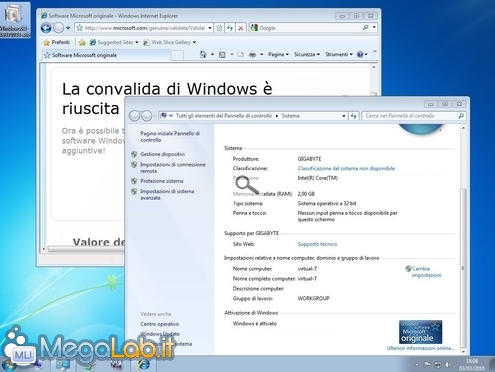Click the Cerca nel Pannello di controllo field
This screenshot has width=495, height=372.
pyautogui.click(x=414, y=116)
